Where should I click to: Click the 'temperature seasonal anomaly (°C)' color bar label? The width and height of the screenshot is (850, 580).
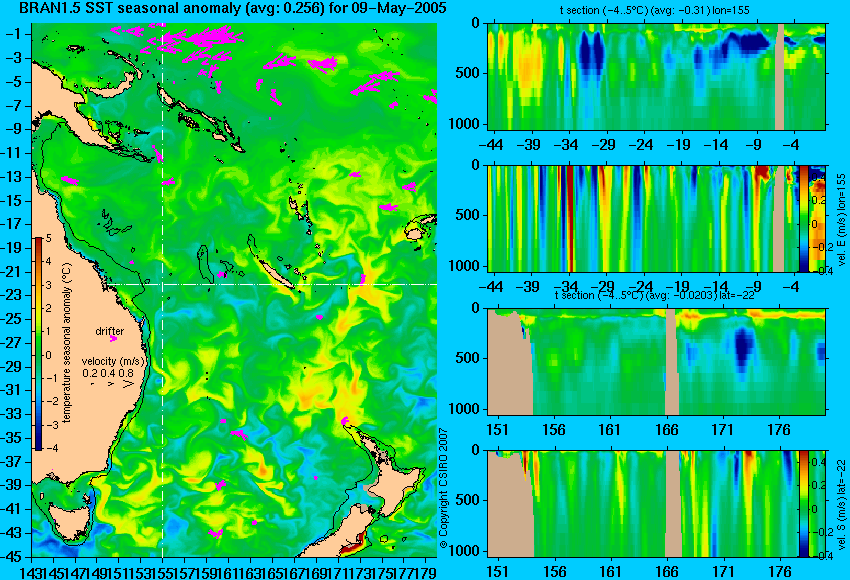[x=67, y=343]
